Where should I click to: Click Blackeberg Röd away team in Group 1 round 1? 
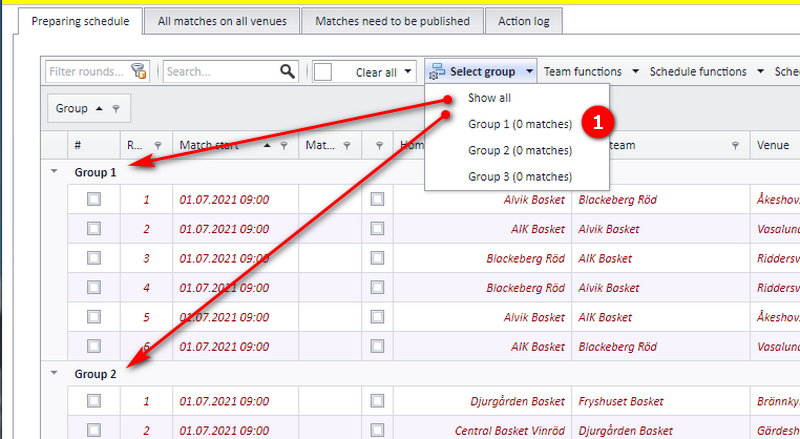tap(617, 200)
